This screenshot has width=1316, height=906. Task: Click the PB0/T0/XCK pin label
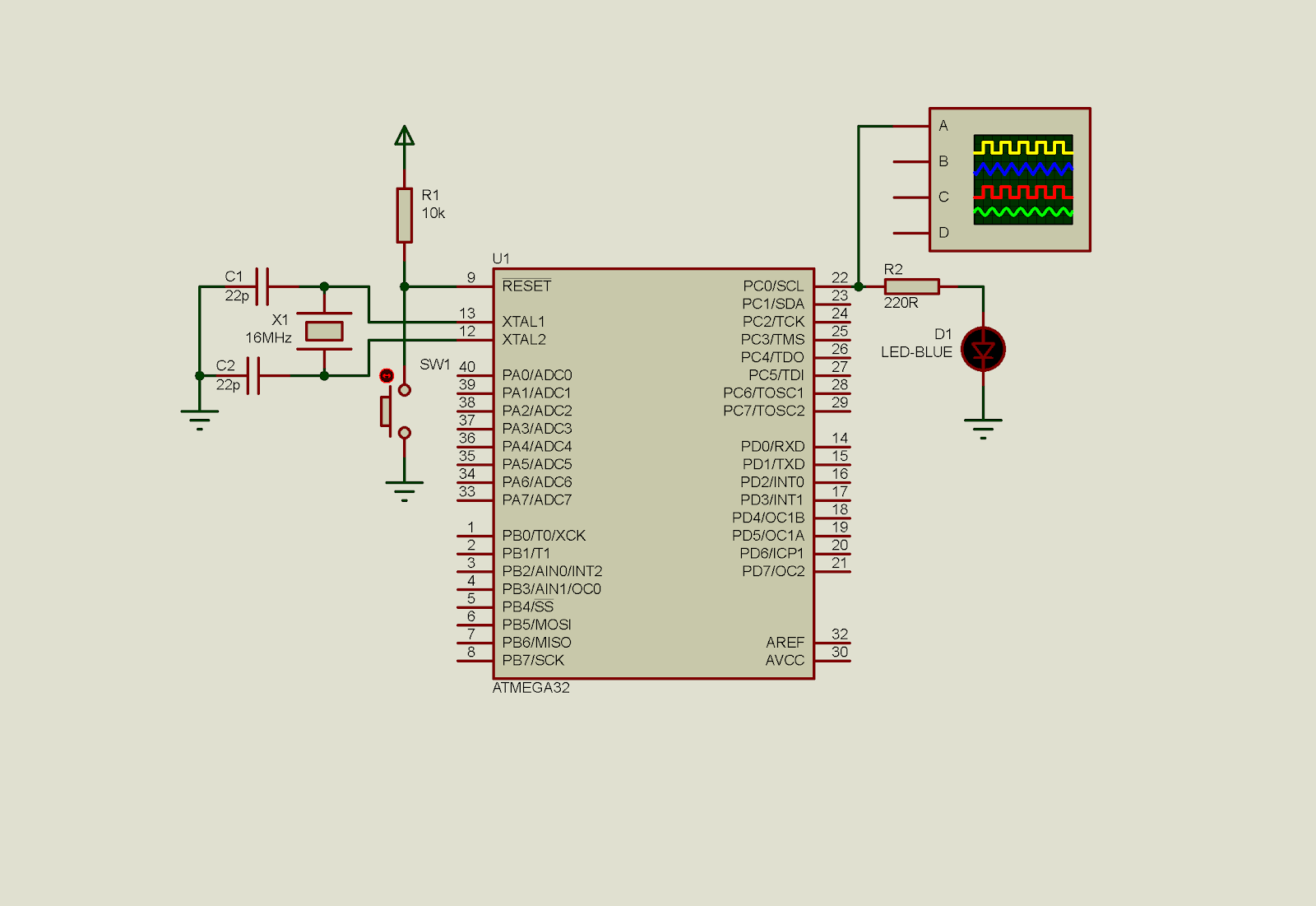click(544, 536)
